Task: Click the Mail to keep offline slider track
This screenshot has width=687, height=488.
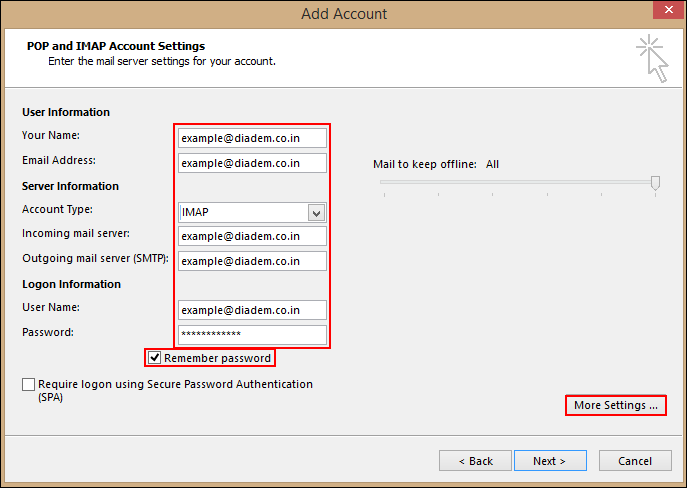Action: [x=515, y=182]
